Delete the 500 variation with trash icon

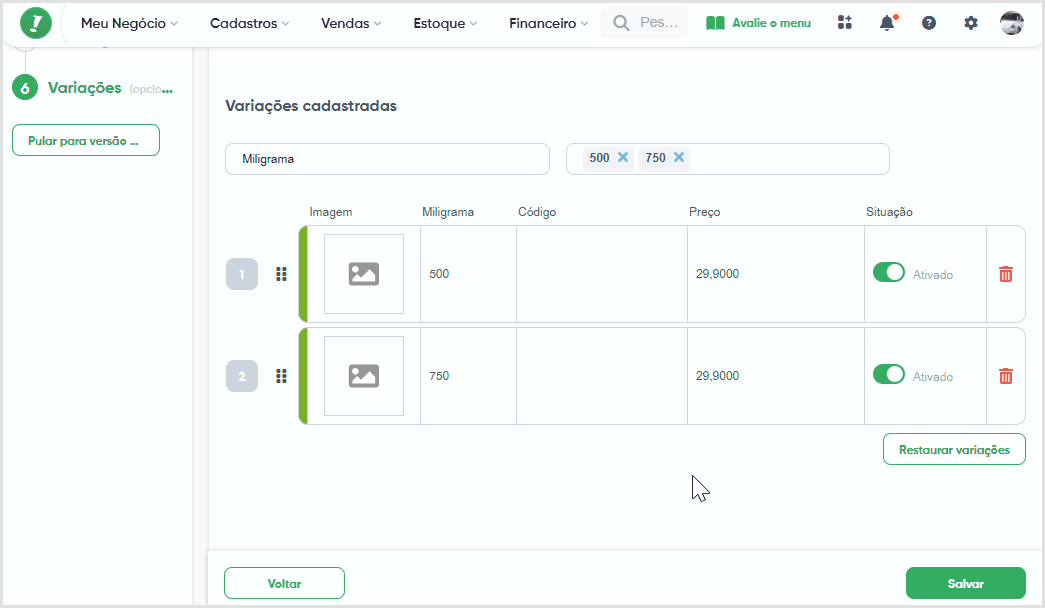pos(1006,274)
